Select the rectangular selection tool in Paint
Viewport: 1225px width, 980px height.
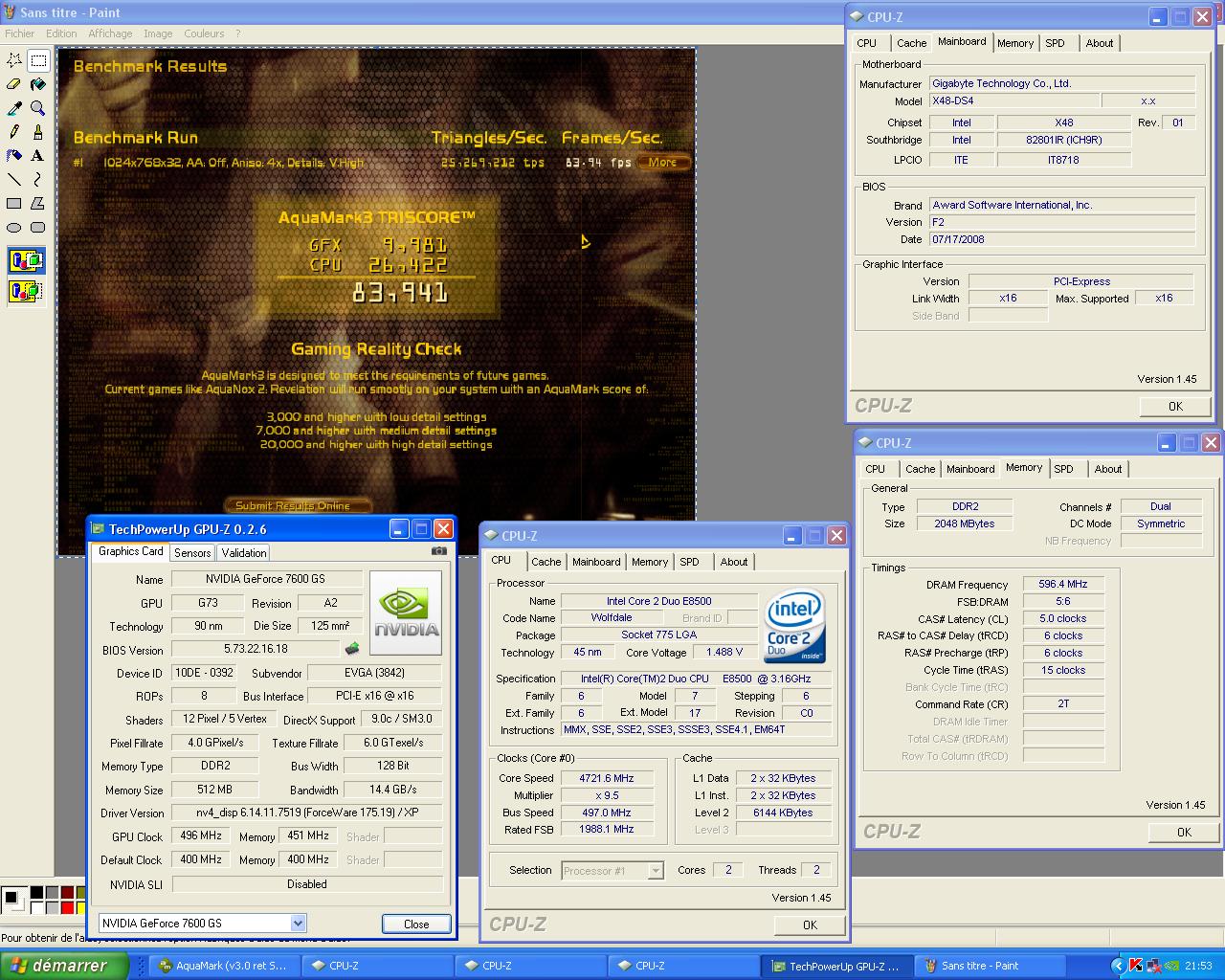click(38, 60)
